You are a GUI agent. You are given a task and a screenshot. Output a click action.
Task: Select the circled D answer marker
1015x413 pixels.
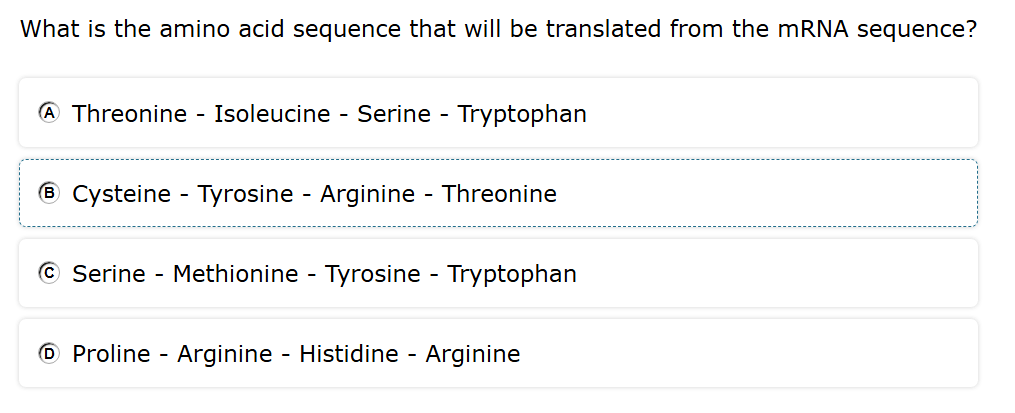(48, 353)
